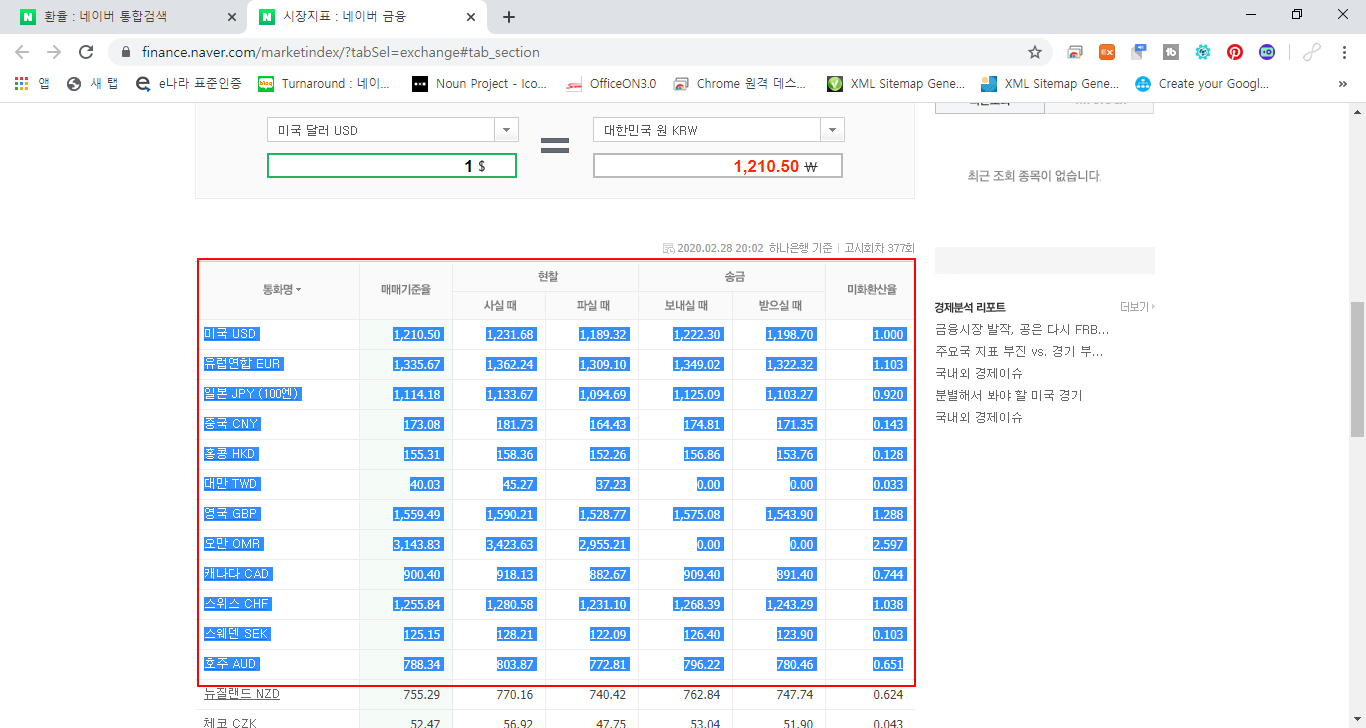Open the Chrome three-dot menu
This screenshot has width=1366, height=728.
[1343, 52]
